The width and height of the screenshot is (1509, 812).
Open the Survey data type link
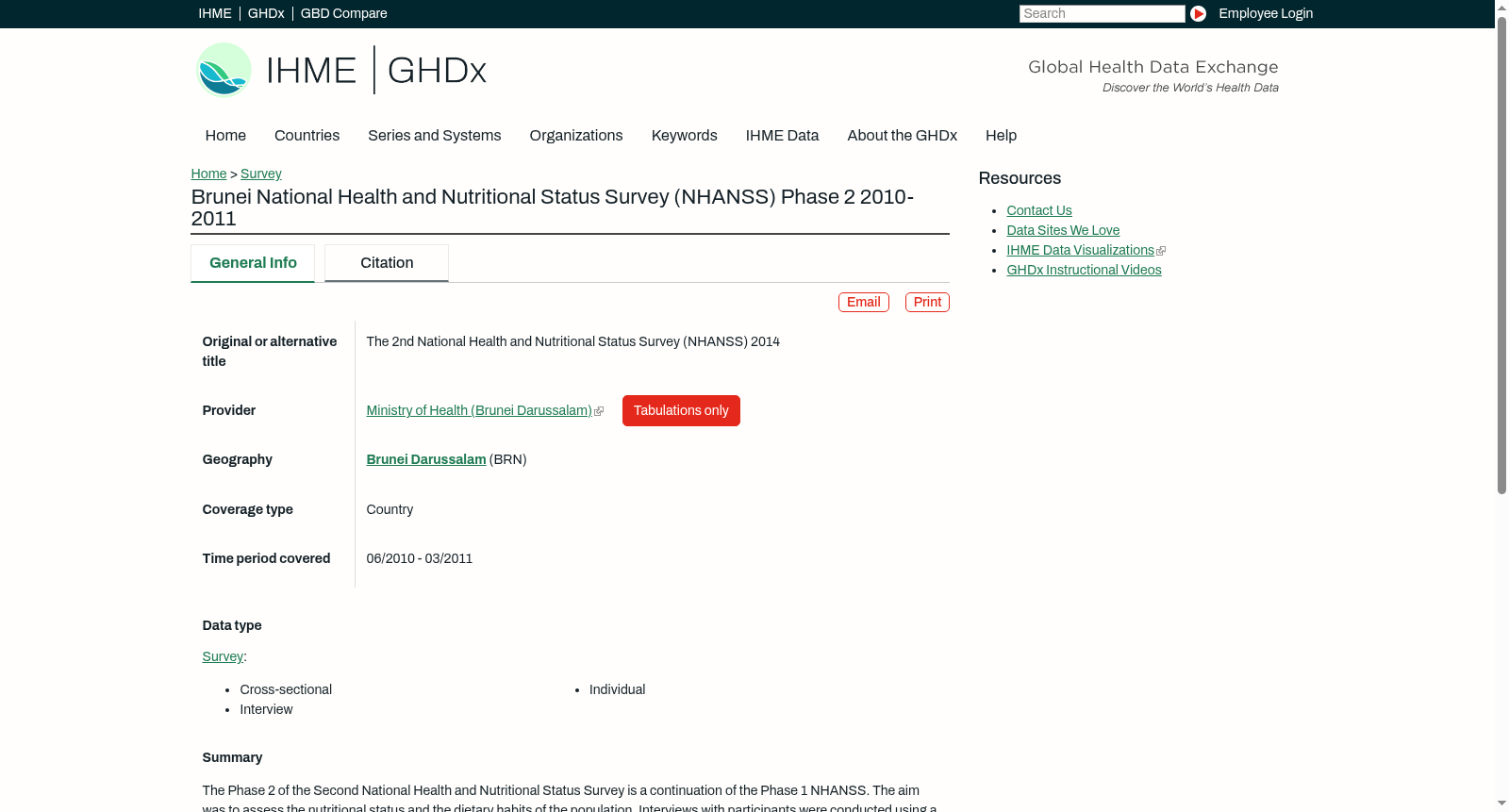(223, 656)
